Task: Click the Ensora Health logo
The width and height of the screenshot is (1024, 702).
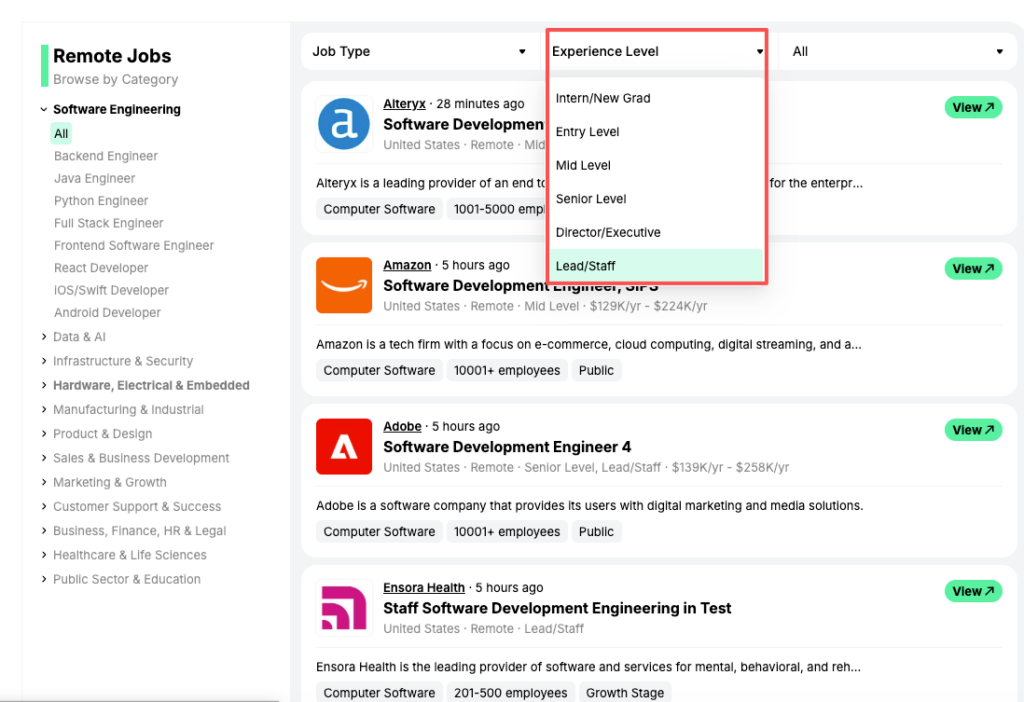Action: (x=343, y=608)
